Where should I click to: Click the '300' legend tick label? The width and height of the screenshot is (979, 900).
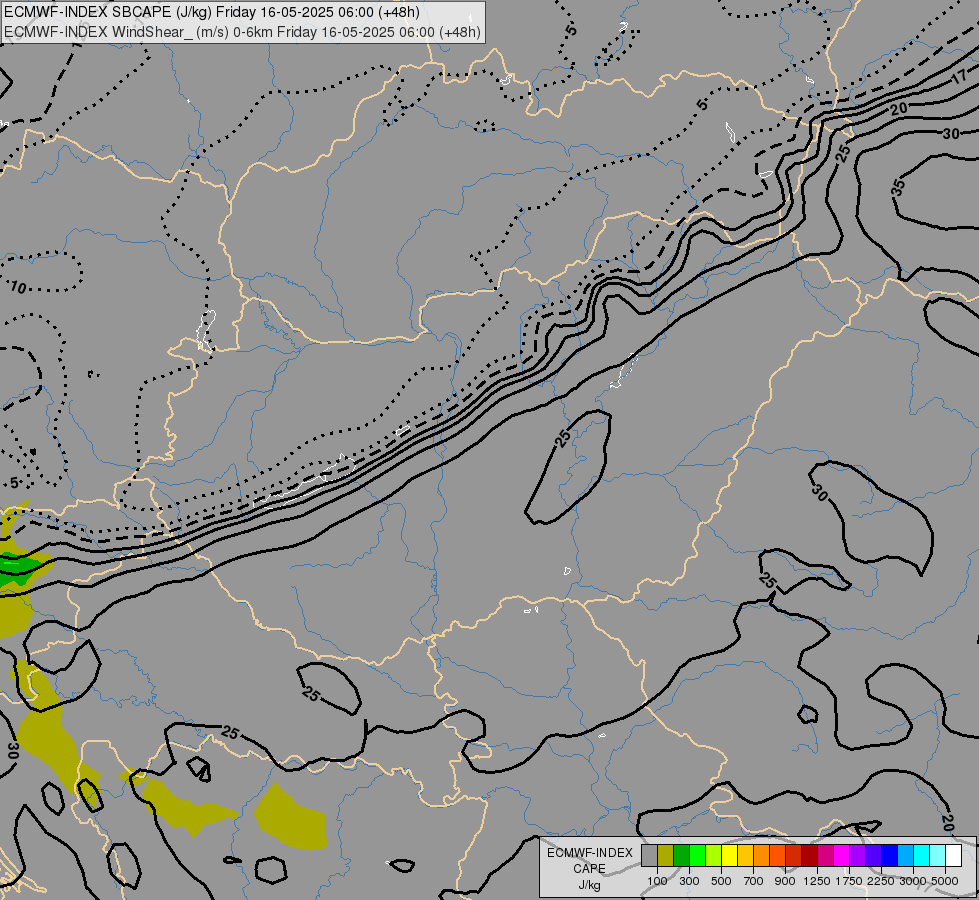point(689,881)
